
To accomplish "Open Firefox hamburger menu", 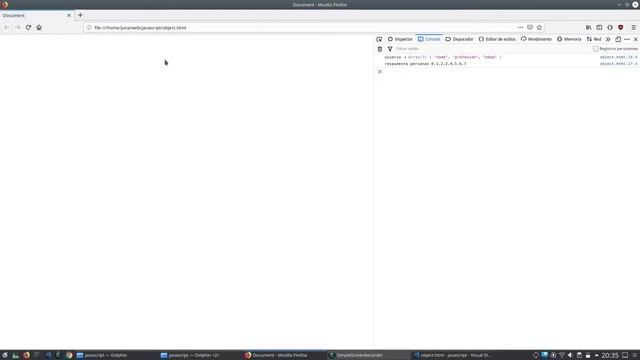I will tap(633, 27).
